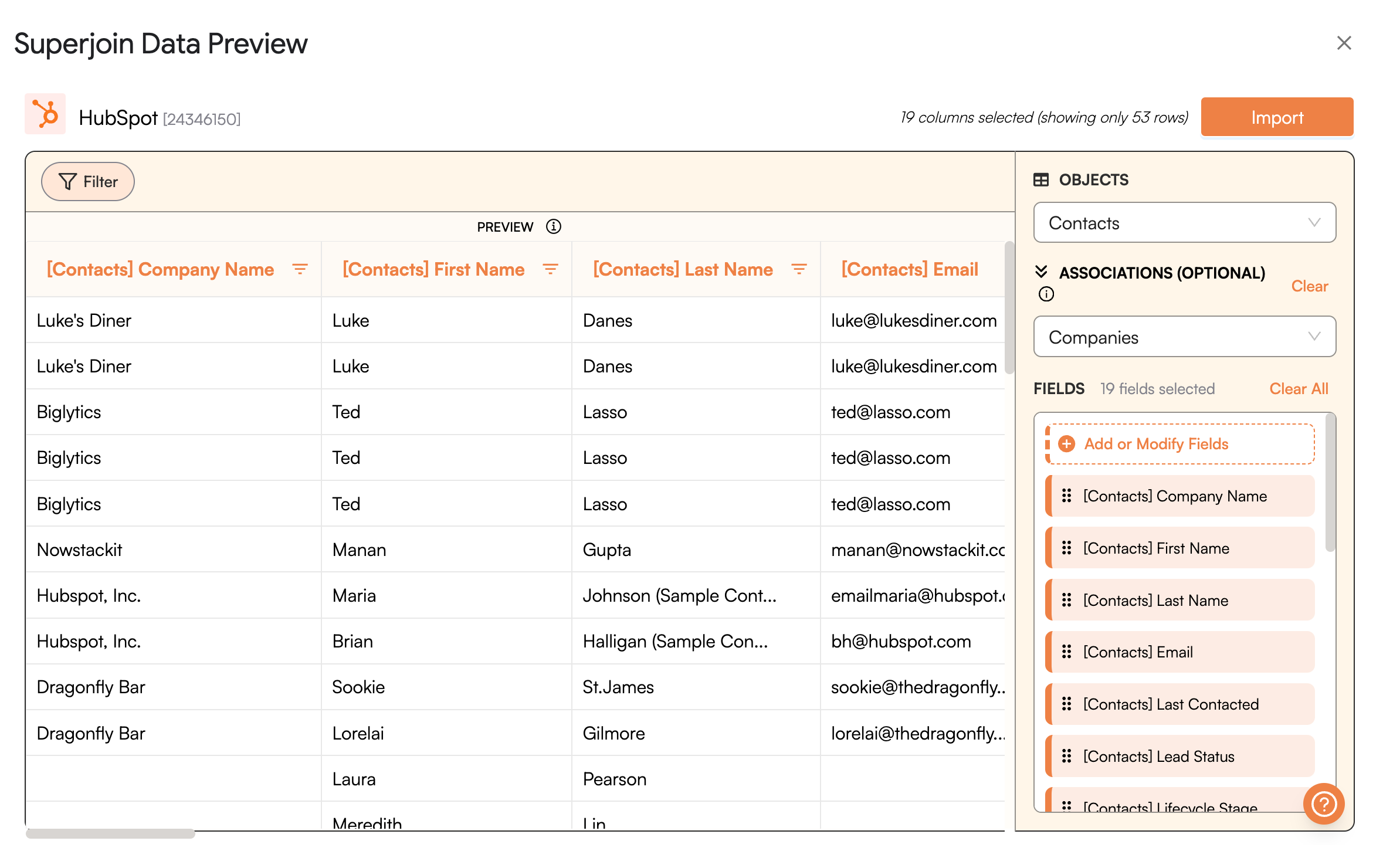Click Clear next to Associations
Screen dimensions: 1383x868
click(x=1309, y=286)
